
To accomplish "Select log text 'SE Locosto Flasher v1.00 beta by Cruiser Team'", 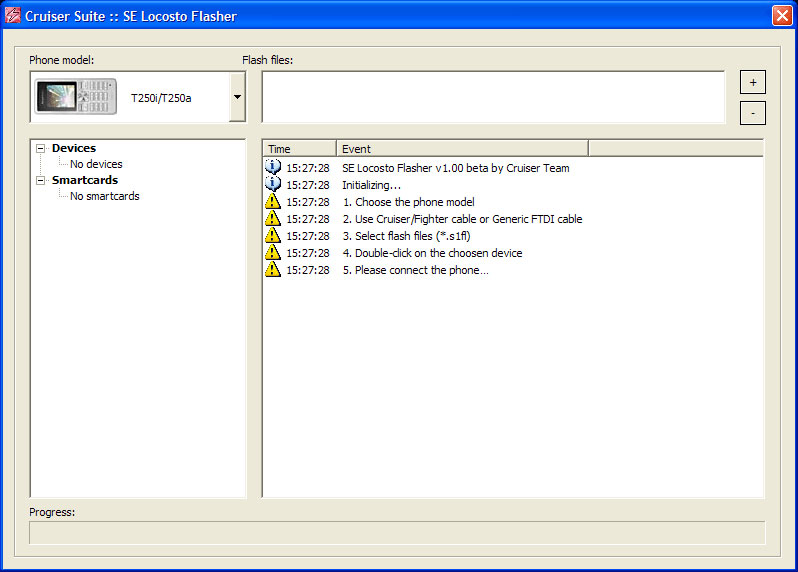I will 455,168.
